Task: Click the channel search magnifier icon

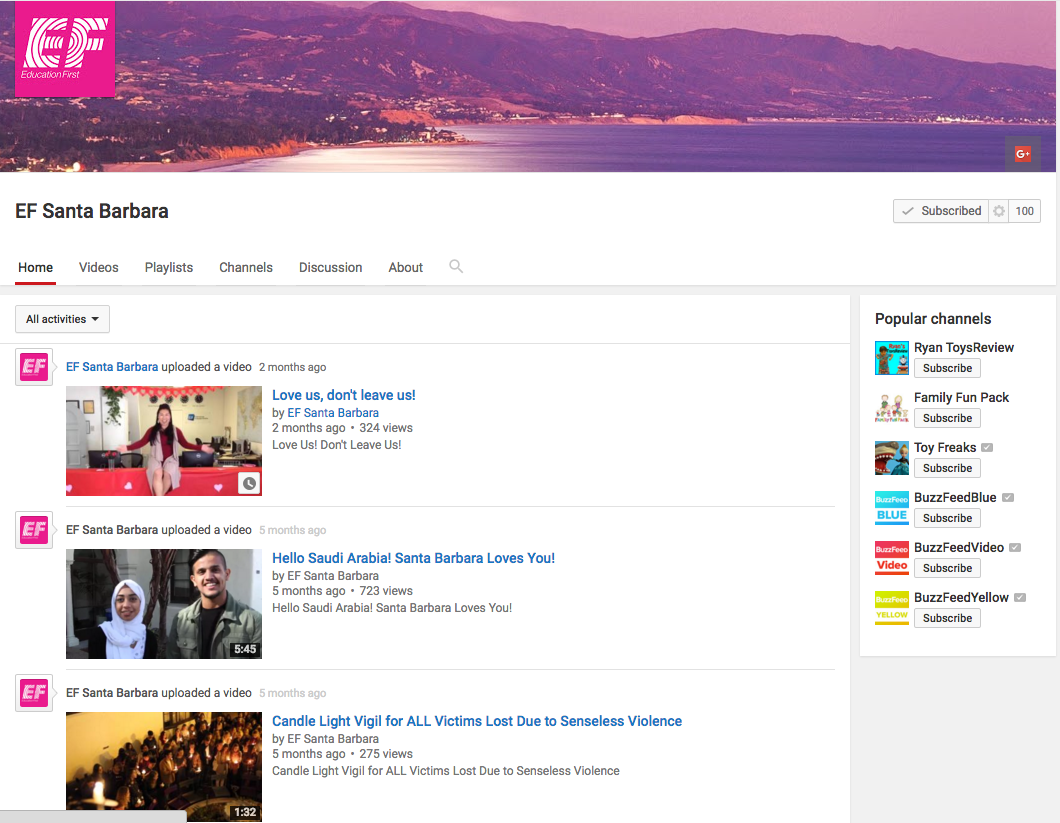Action: pyautogui.click(x=456, y=266)
